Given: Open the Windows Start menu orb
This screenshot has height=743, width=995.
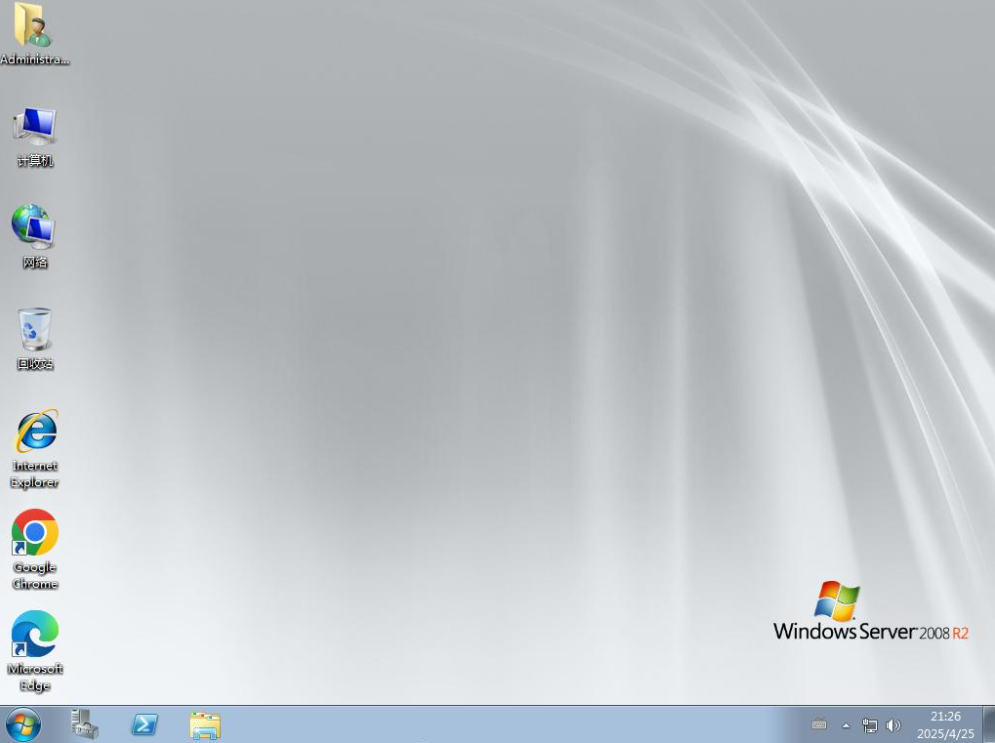Looking at the screenshot, I should pyautogui.click(x=23, y=725).
